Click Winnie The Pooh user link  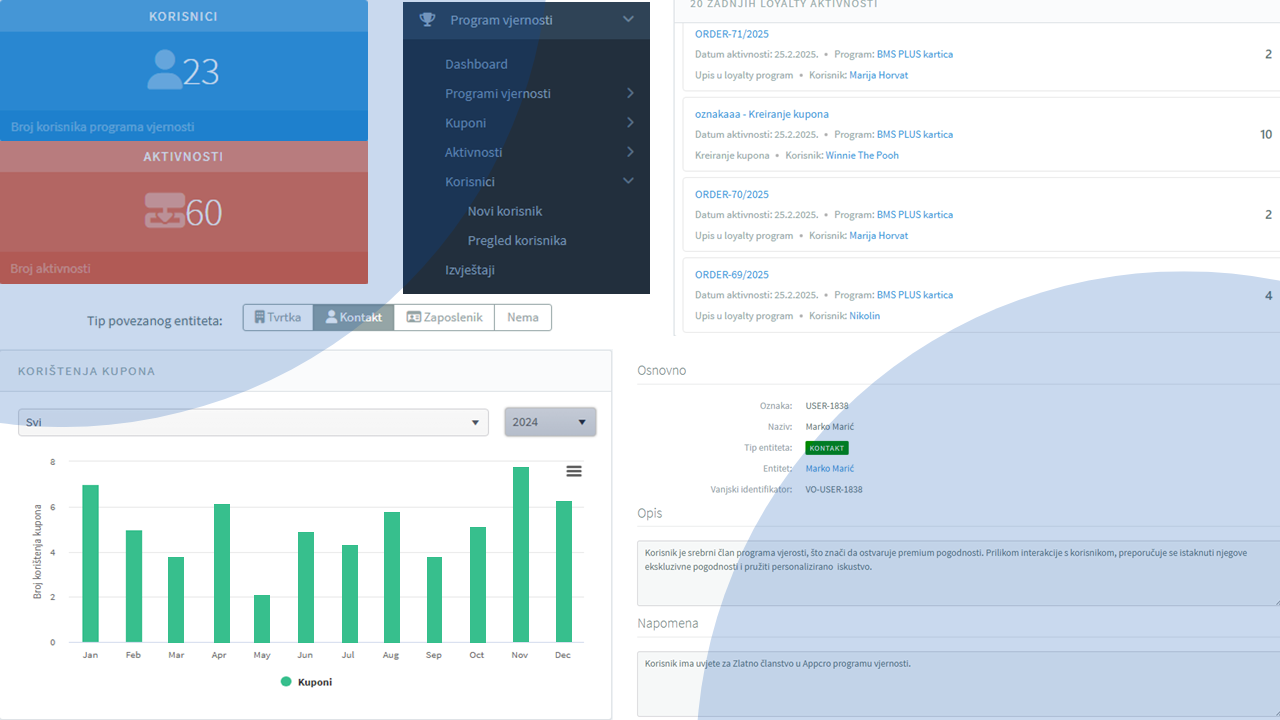point(862,156)
